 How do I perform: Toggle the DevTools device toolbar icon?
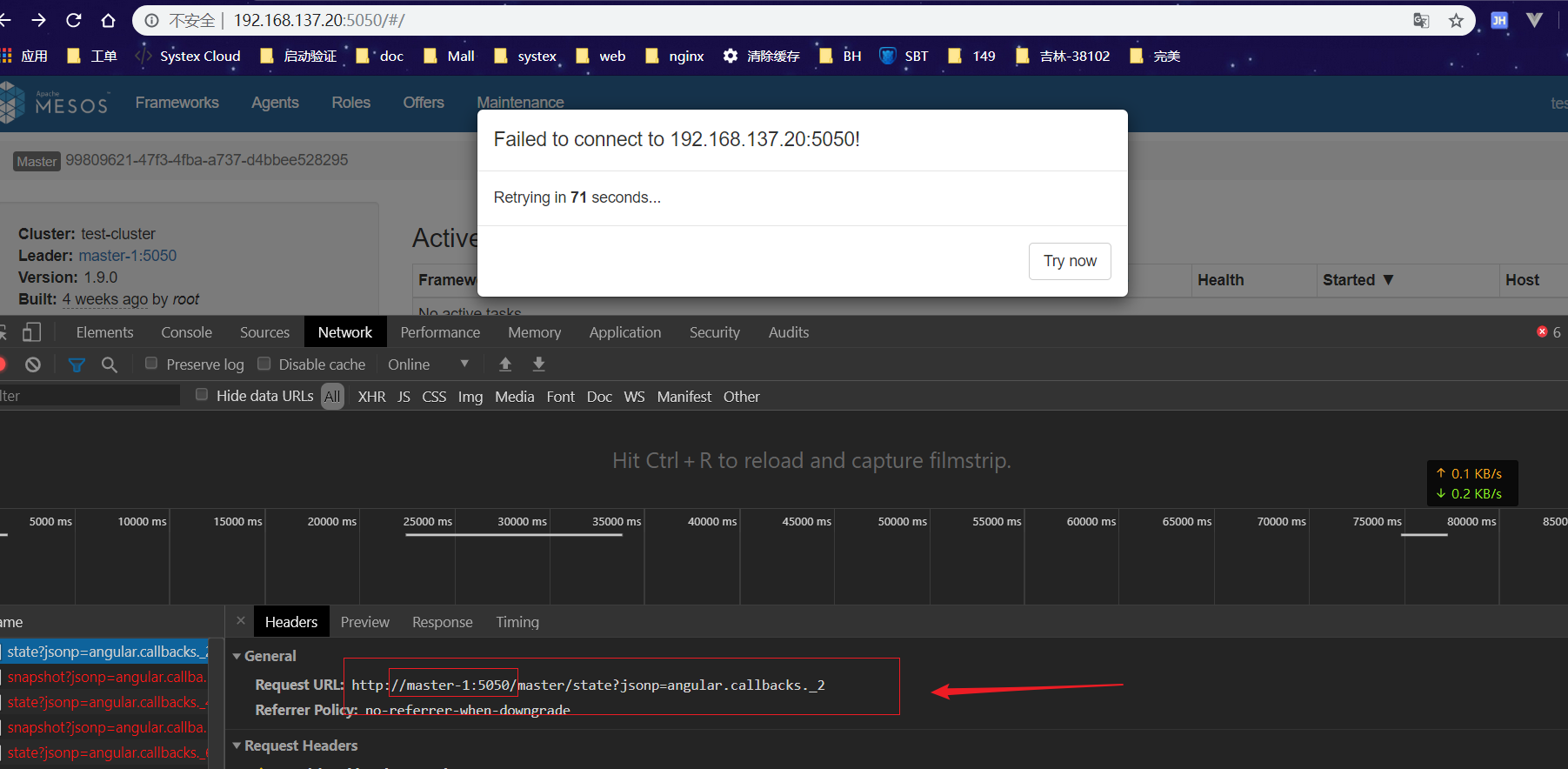pos(32,332)
